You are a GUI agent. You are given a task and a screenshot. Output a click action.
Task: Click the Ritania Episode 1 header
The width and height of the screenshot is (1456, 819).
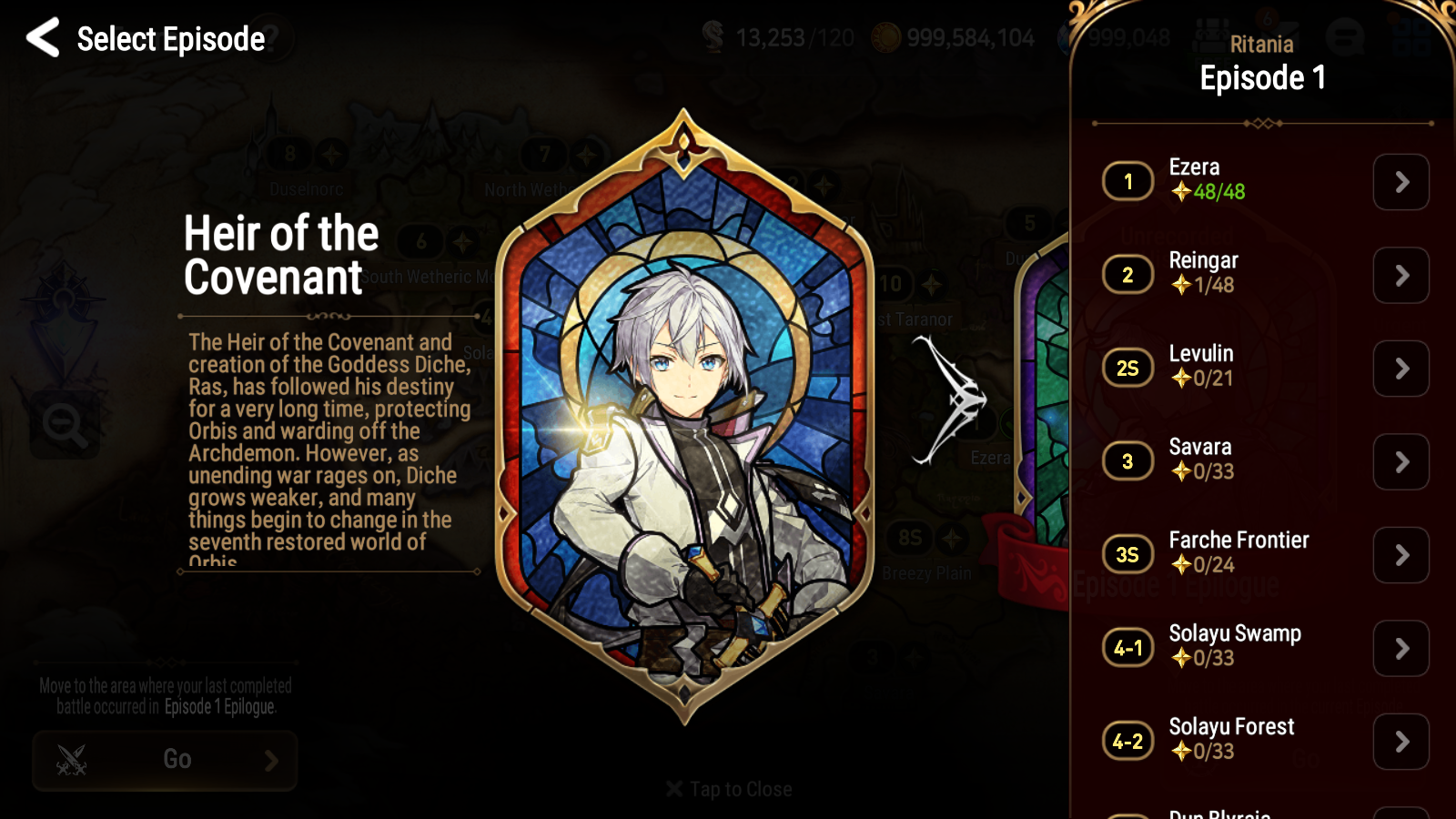pos(1262,64)
